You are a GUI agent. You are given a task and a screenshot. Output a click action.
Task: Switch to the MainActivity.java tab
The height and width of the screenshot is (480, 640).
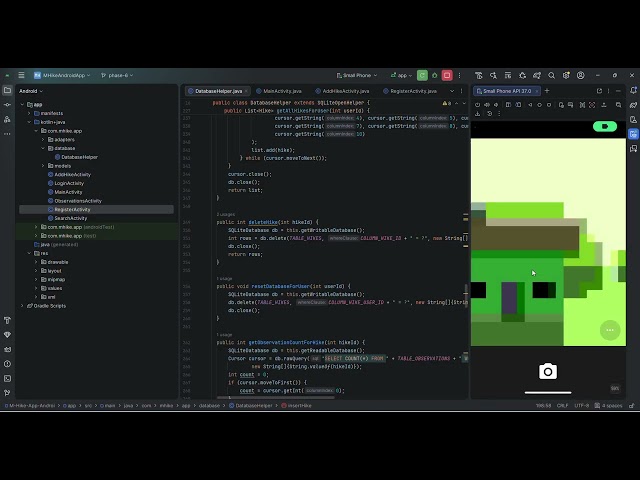(279, 91)
